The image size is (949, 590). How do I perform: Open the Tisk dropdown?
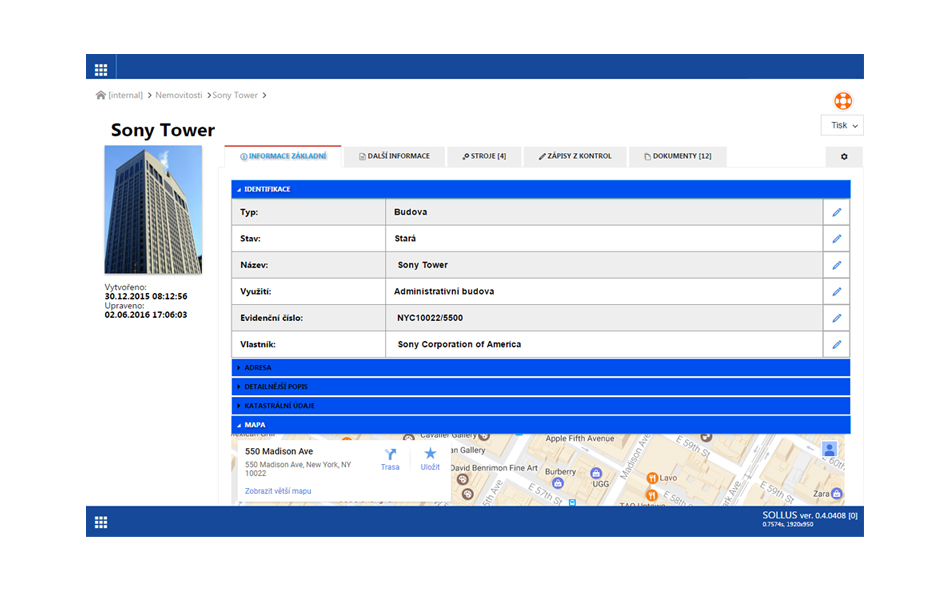(840, 126)
